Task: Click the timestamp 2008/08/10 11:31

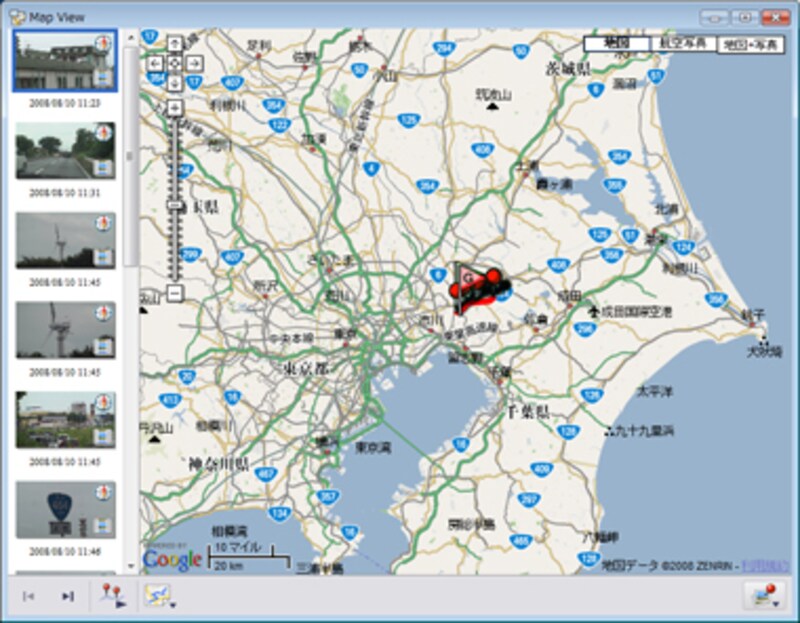Action: pos(65,193)
